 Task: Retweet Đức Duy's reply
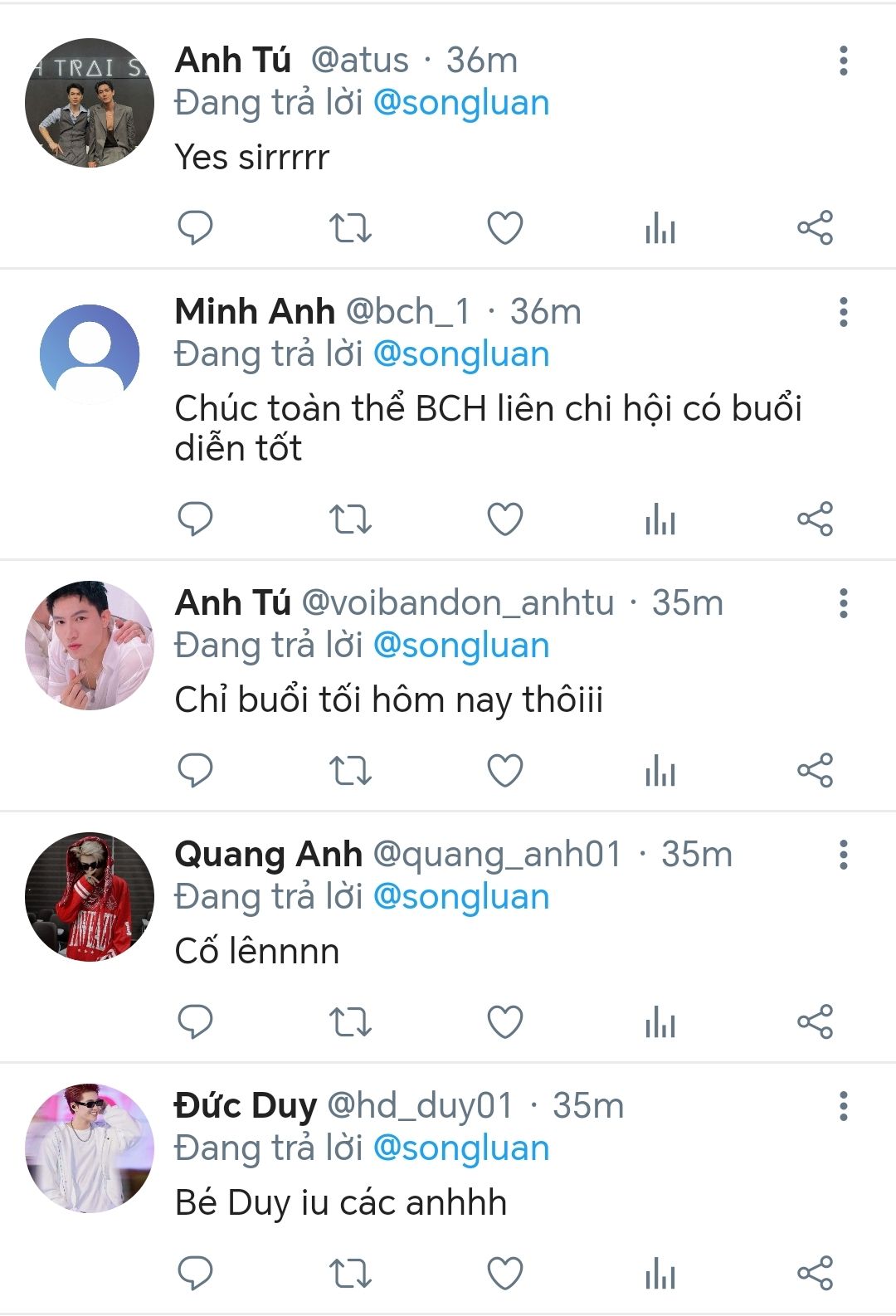point(350,1274)
